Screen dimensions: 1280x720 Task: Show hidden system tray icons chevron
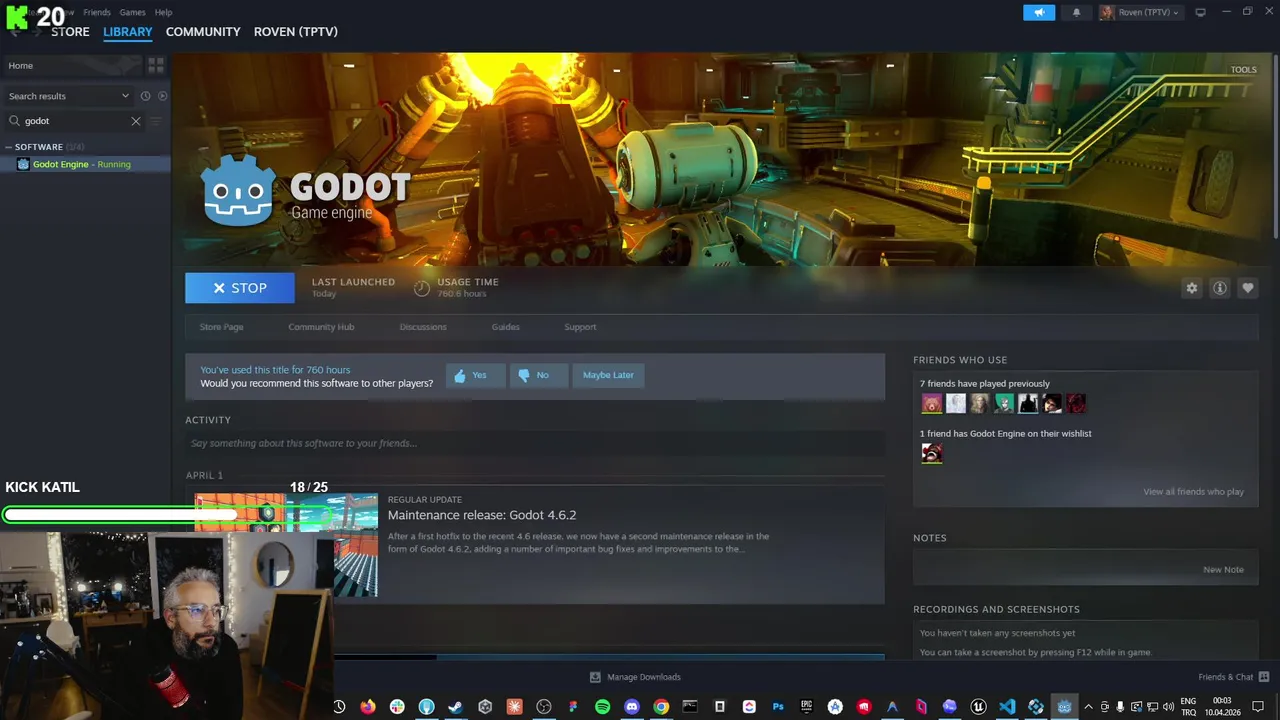coord(1088,706)
